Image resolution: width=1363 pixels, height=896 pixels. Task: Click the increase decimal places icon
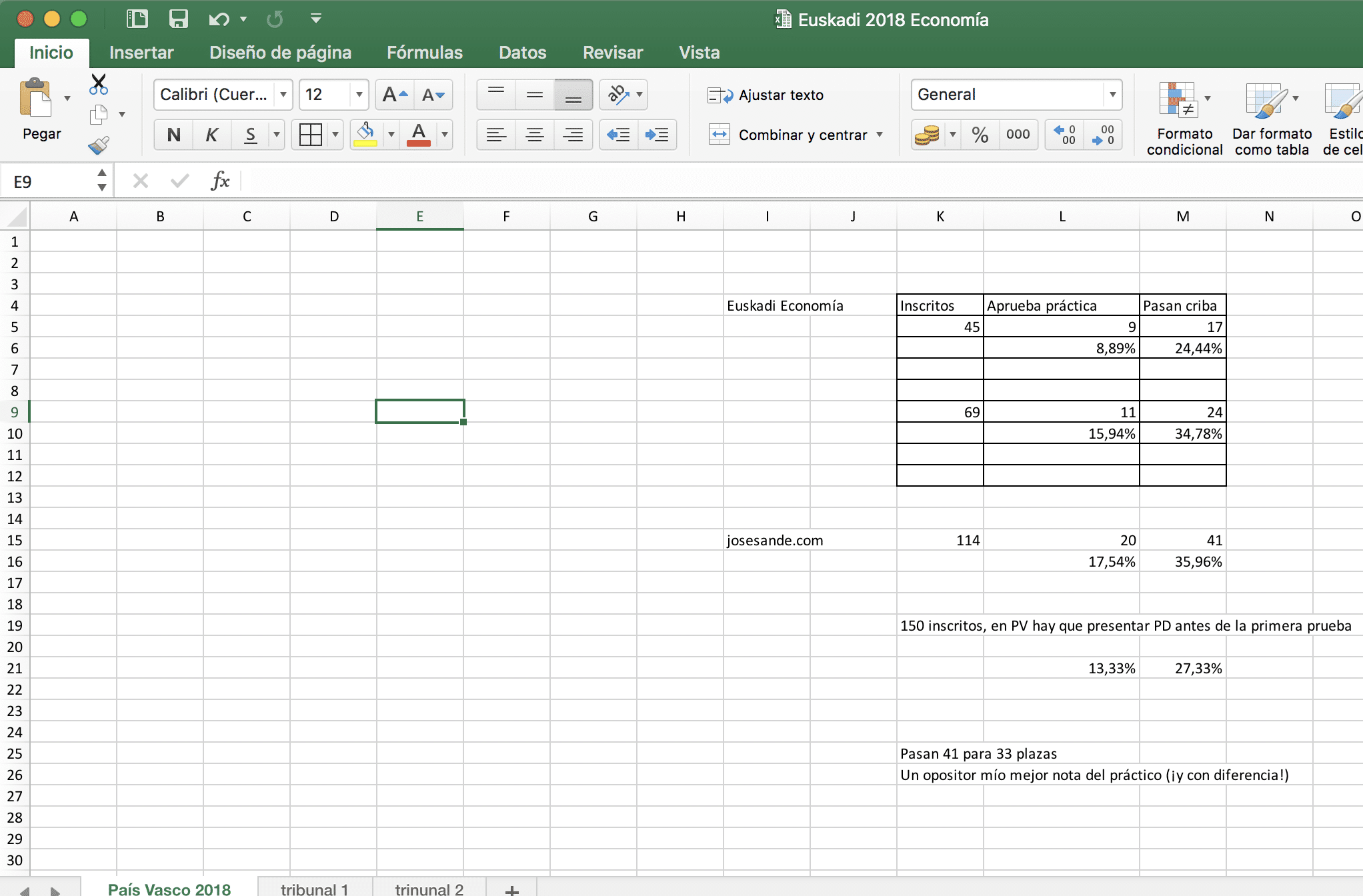pyautogui.click(x=1064, y=135)
